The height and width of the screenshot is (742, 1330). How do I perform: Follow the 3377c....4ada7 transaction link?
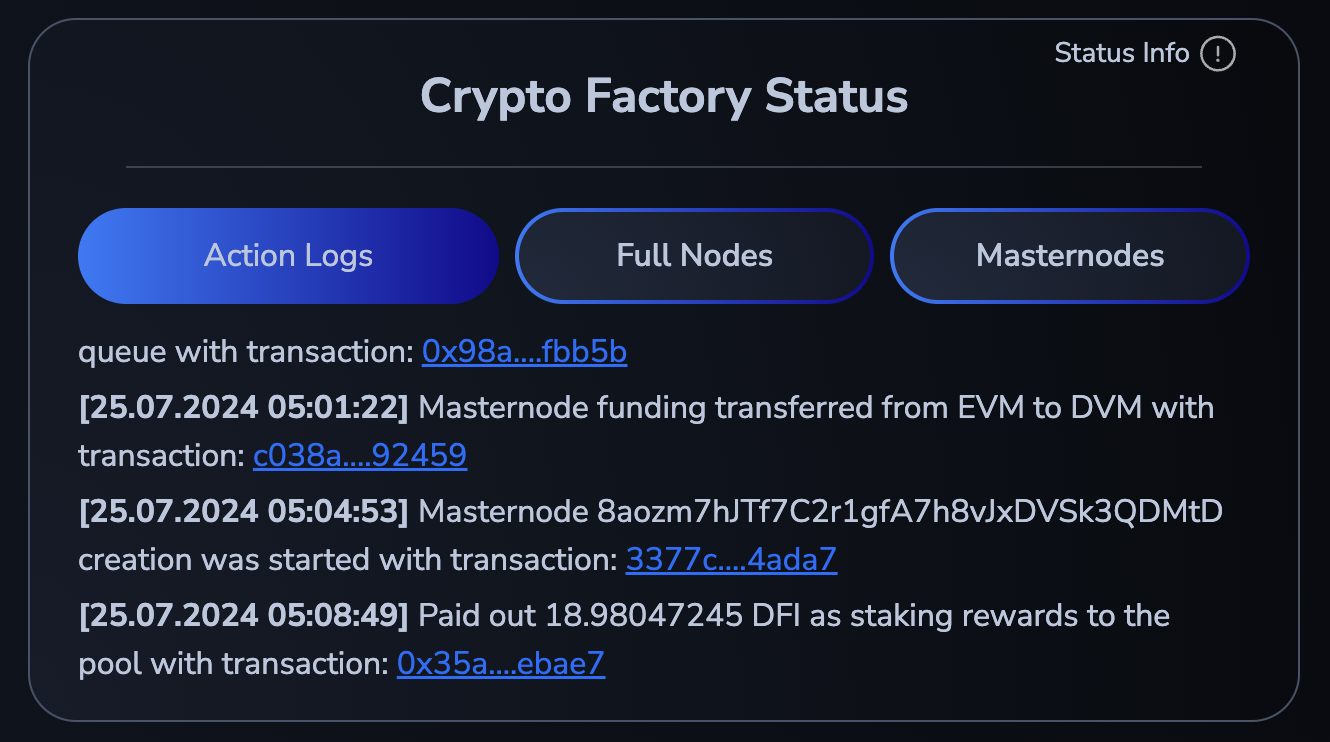point(731,560)
